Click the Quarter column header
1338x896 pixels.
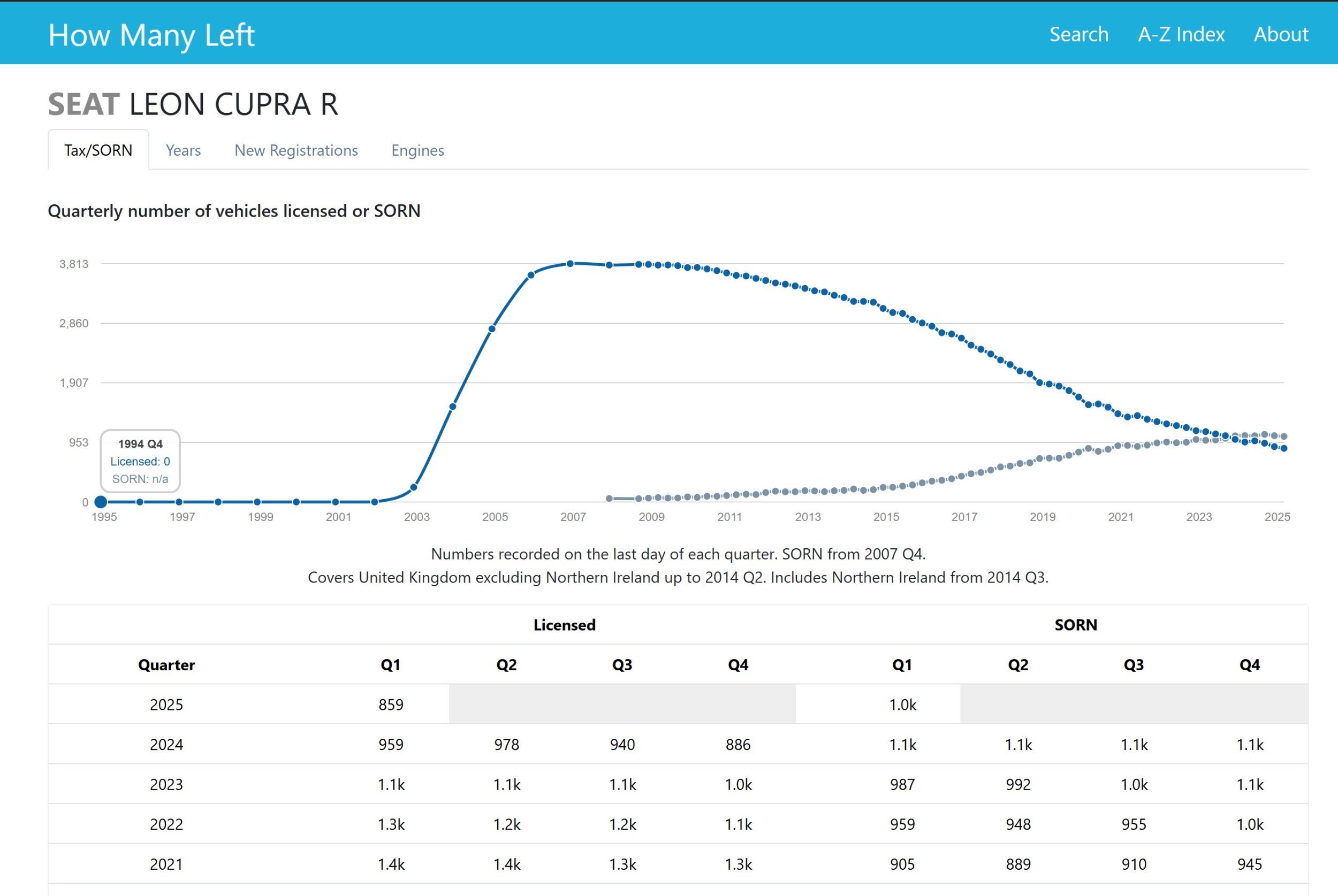coord(166,664)
